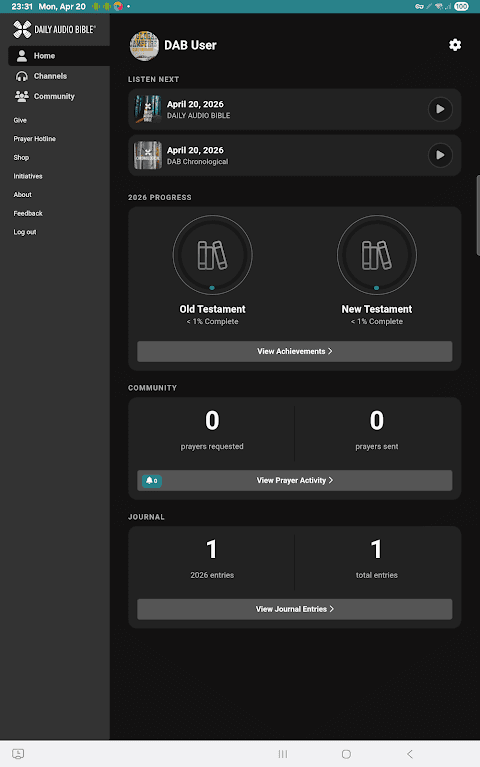Screen dimensions: 480x767
Task: Tap the prayers sent count
Action: [377, 420]
